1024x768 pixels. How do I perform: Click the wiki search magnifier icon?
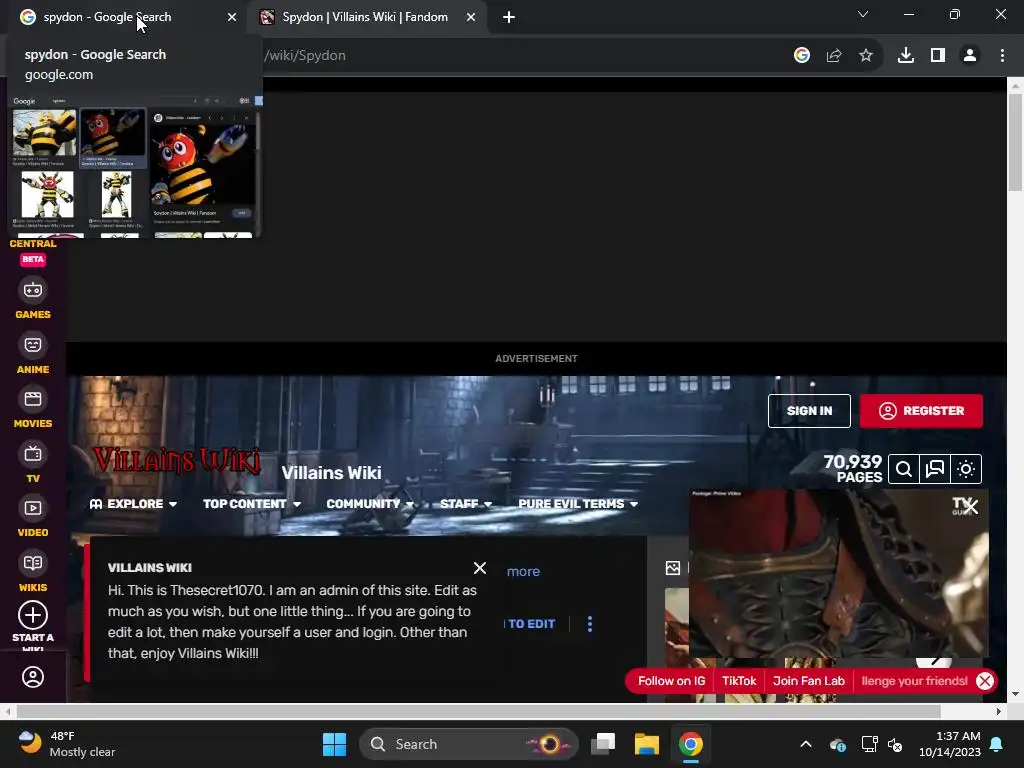point(904,469)
